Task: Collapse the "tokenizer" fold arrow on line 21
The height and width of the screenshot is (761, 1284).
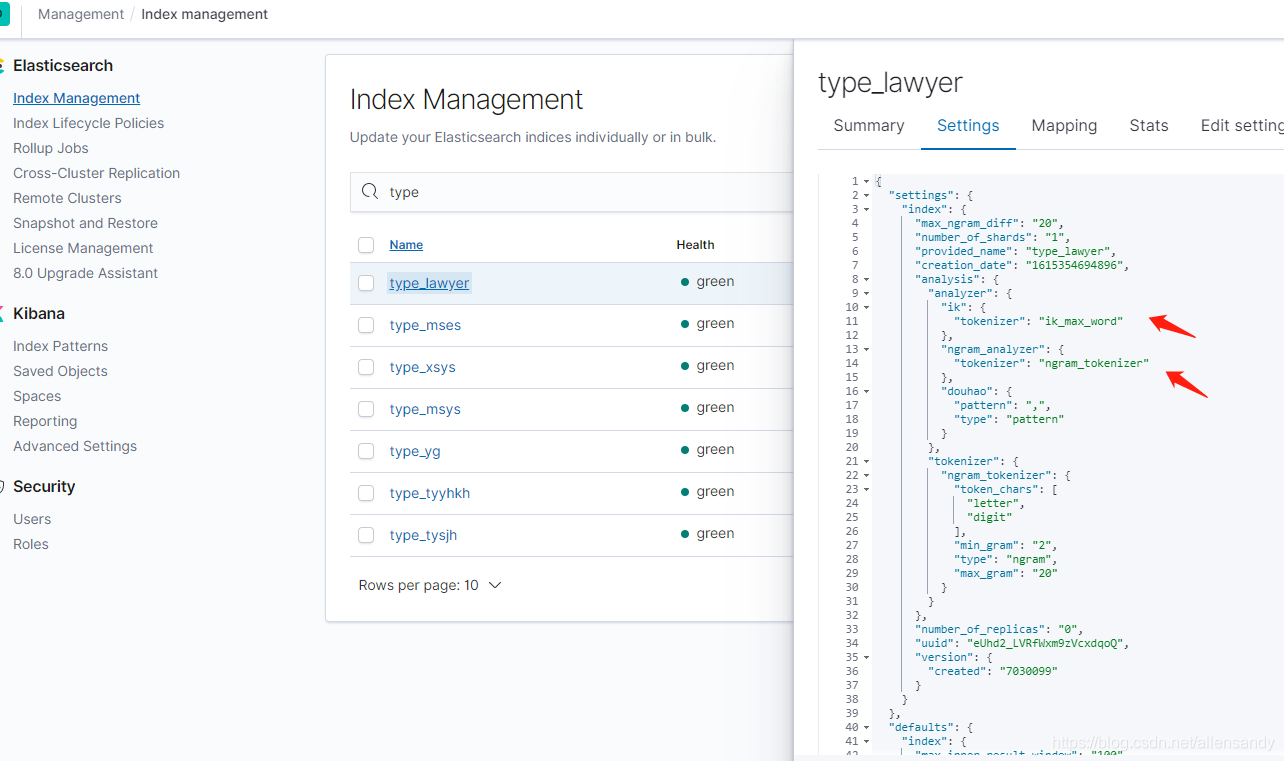Action: [x=866, y=461]
